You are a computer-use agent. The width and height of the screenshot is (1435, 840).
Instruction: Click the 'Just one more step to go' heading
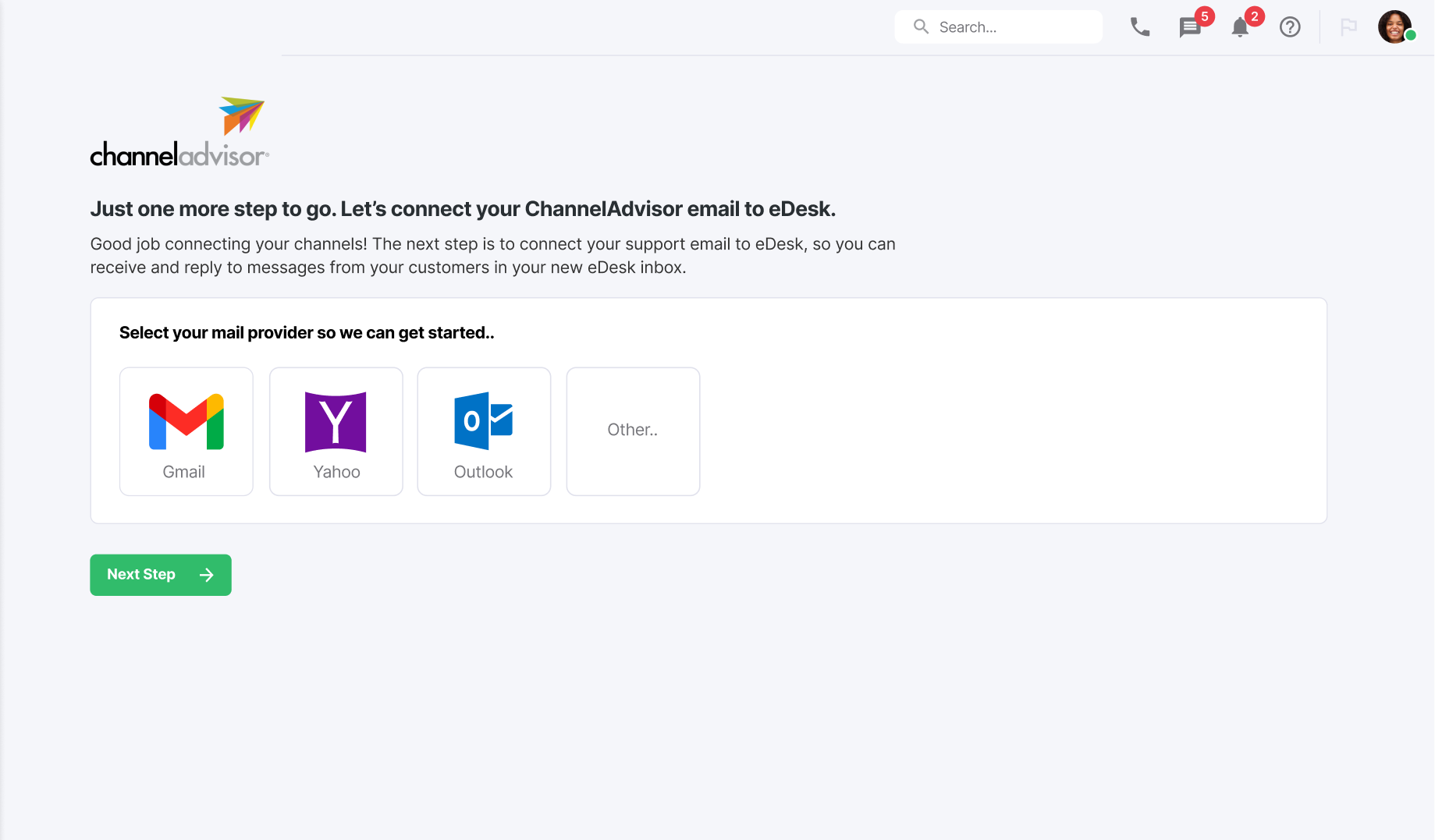point(463,209)
